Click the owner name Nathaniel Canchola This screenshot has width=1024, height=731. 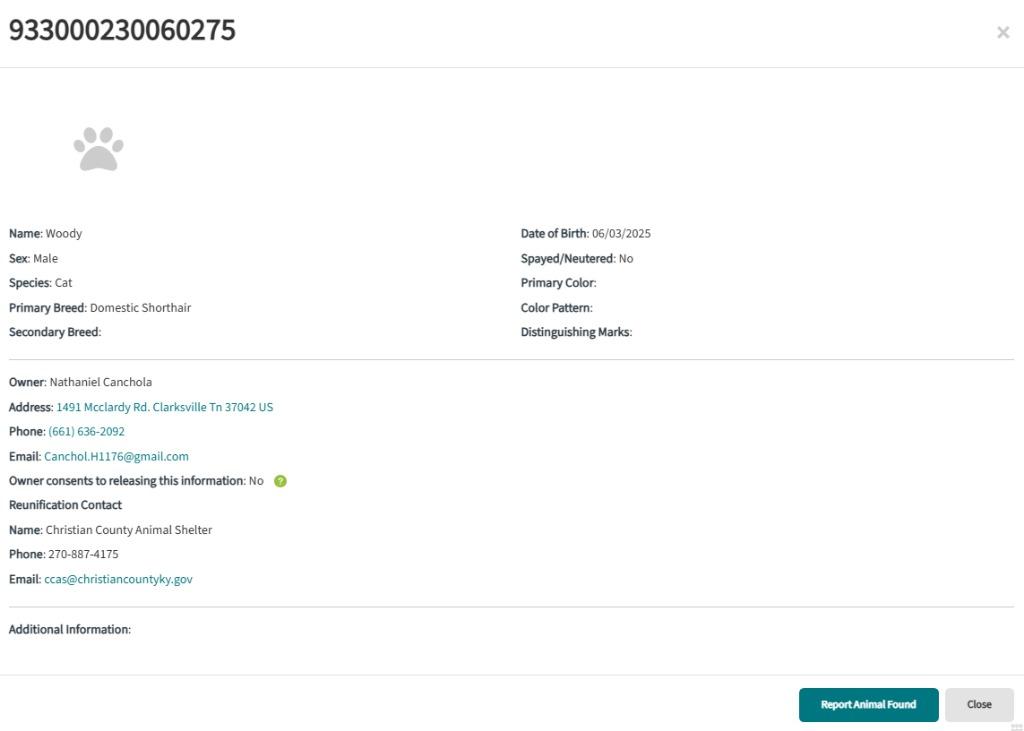point(101,382)
